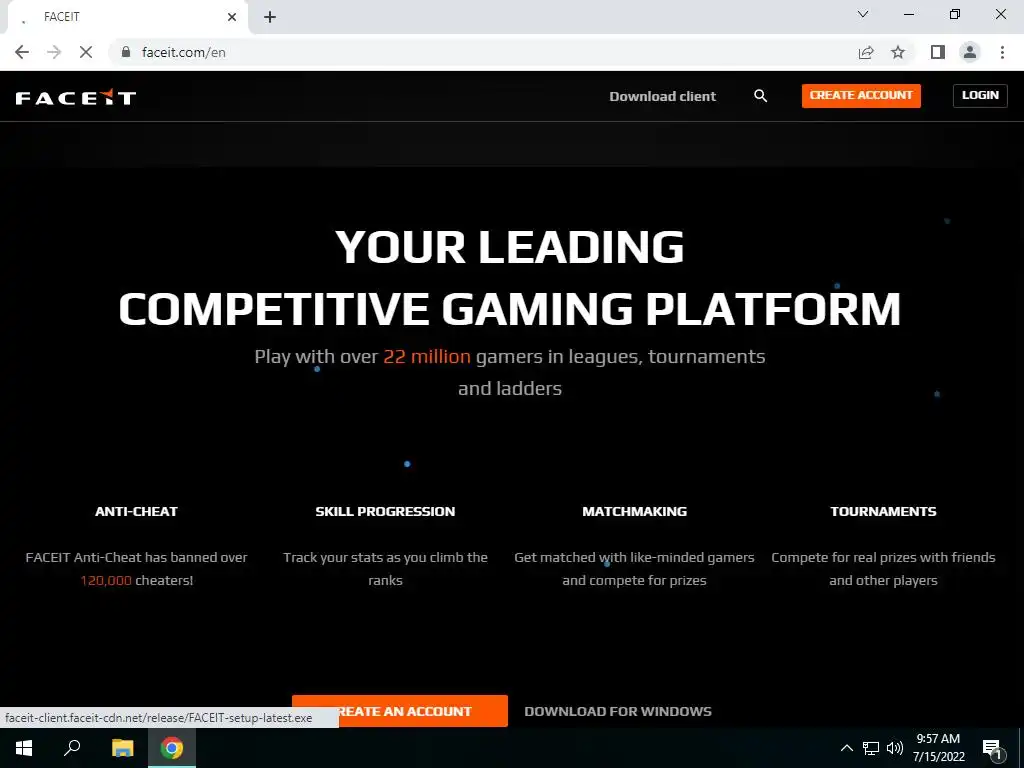Click the SKILL PROGRESSION heading

[385, 511]
